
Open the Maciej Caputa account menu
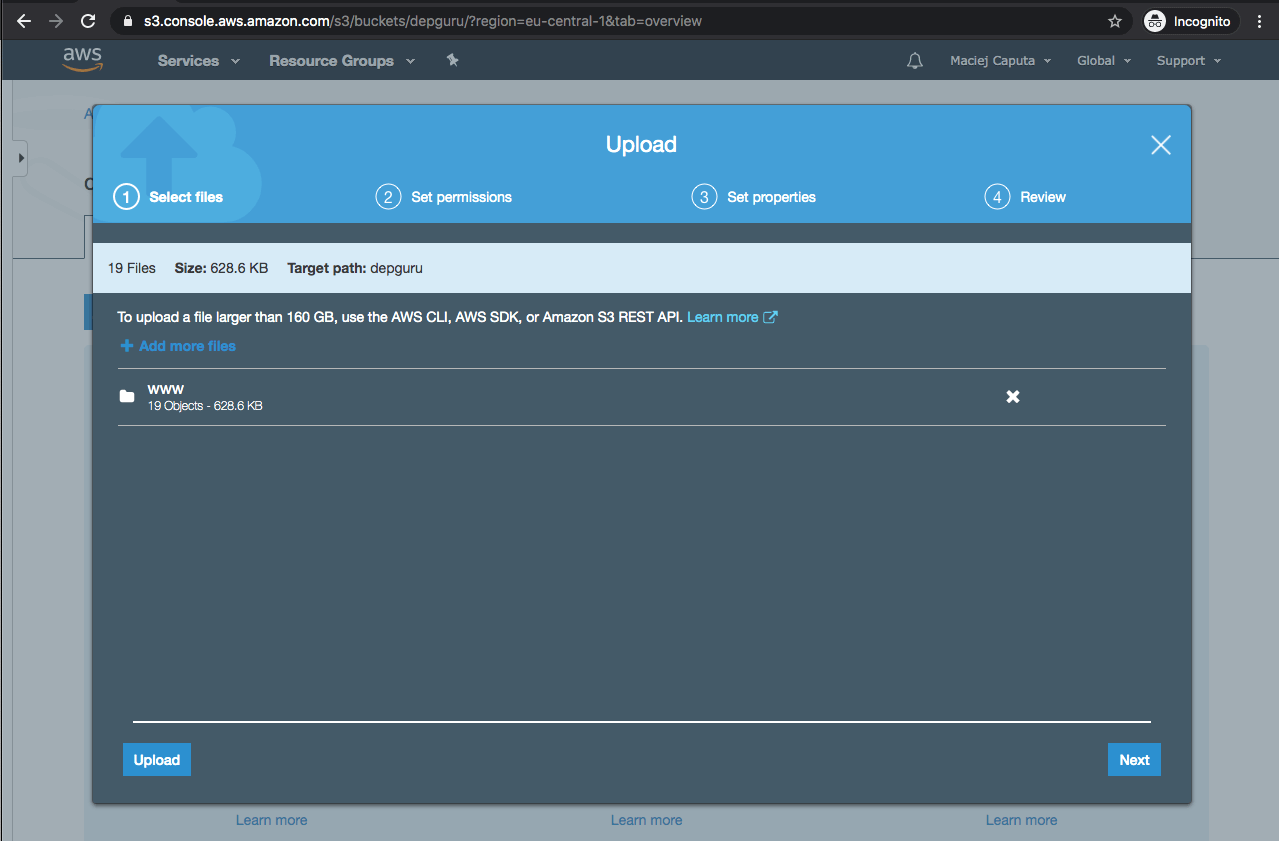click(1000, 61)
